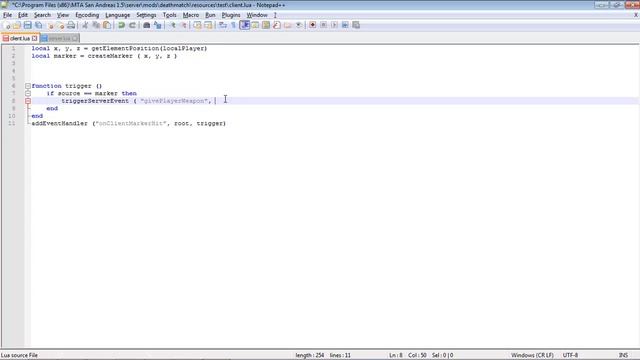Image resolution: width=640 pixels, height=360 pixels.
Task: Open Find with the binoculars icon
Action: pos(147,25)
